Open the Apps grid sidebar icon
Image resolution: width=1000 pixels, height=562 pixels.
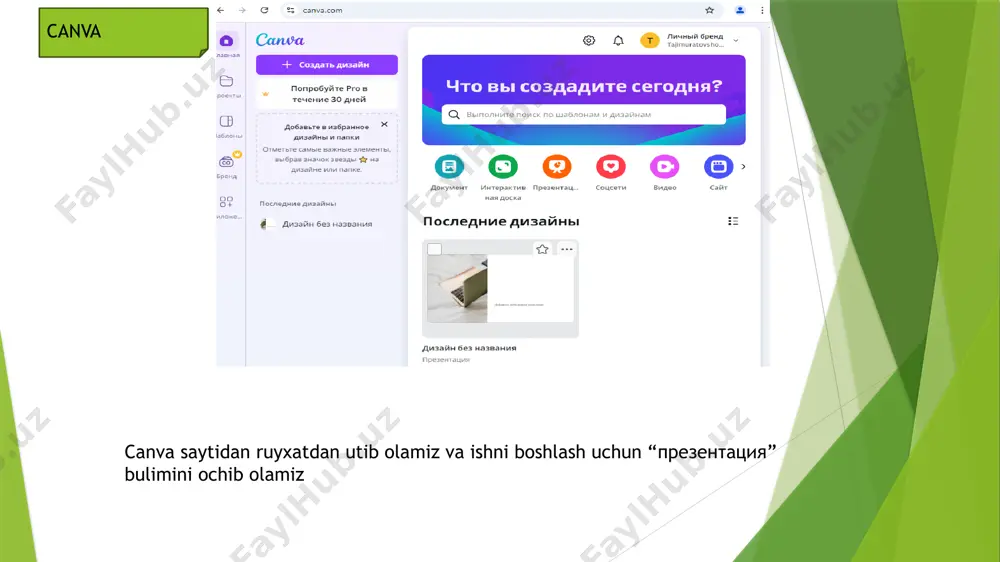point(226,202)
